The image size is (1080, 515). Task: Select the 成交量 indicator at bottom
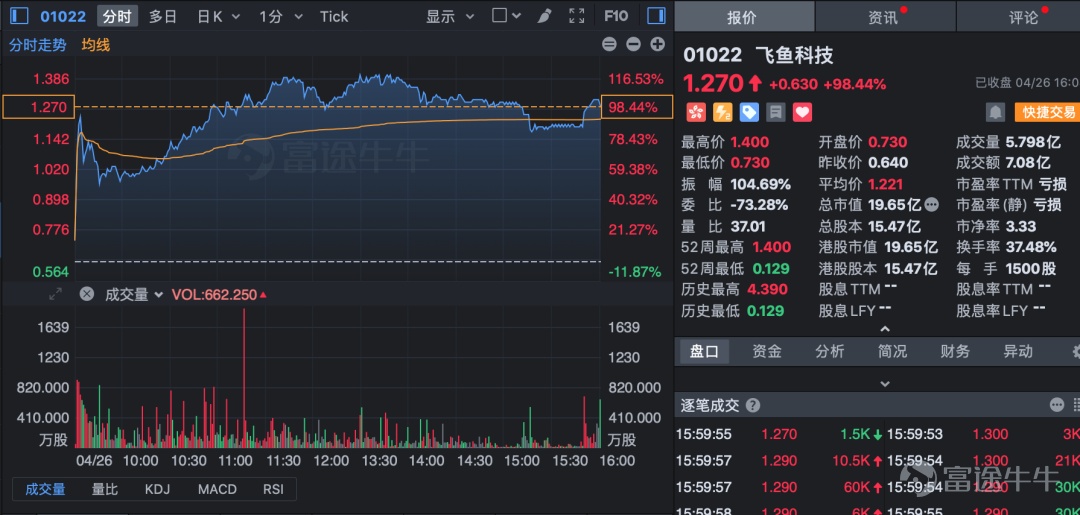tap(45, 490)
